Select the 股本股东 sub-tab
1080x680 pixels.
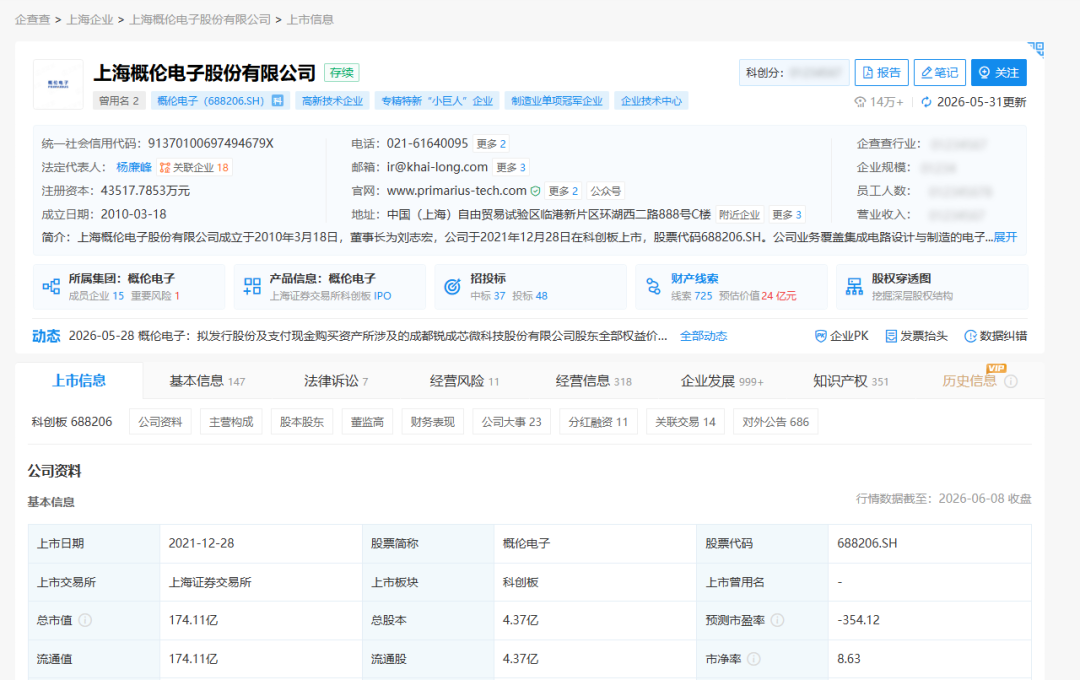[x=302, y=422]
